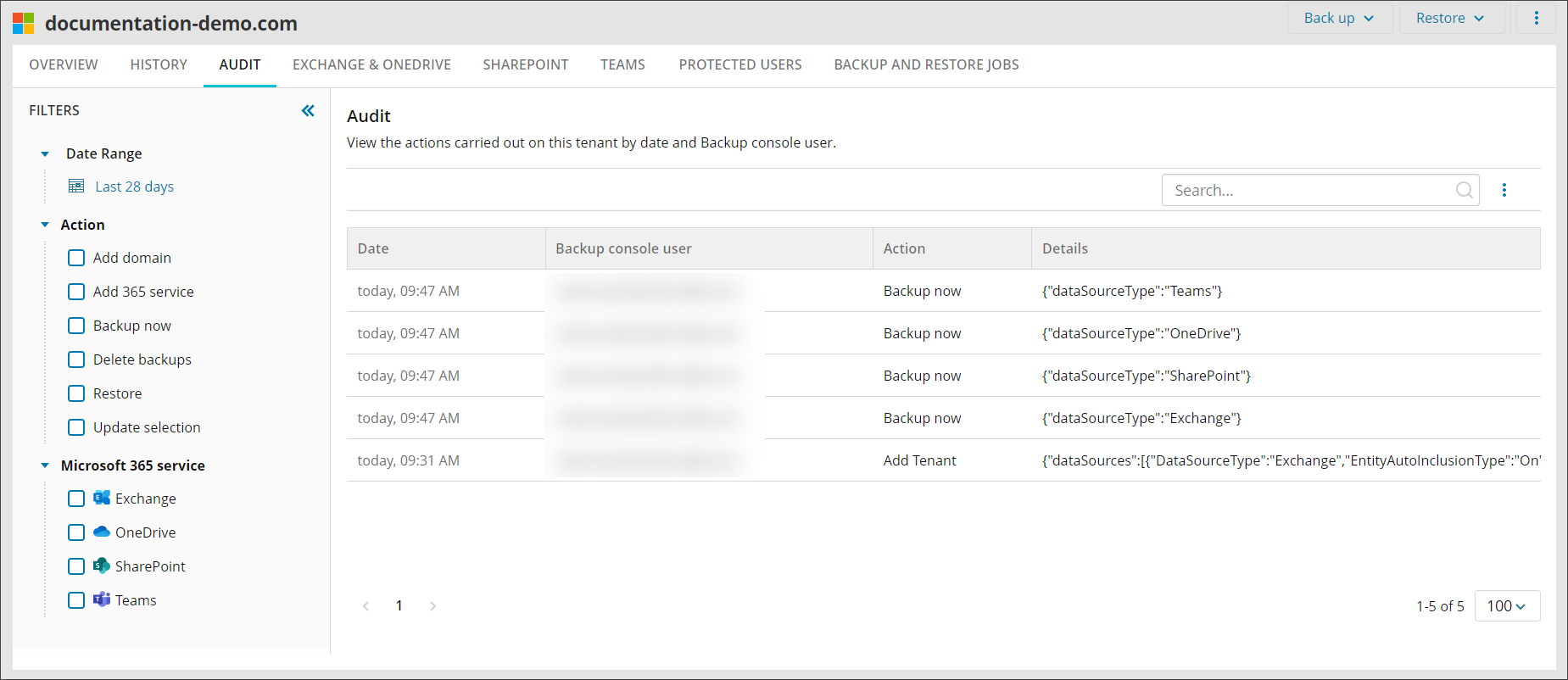Image resolution: width=1568 pixels, height=680 pixels.
Task: Enable the Backup now action filter checkbox
Action: [76, 326]
